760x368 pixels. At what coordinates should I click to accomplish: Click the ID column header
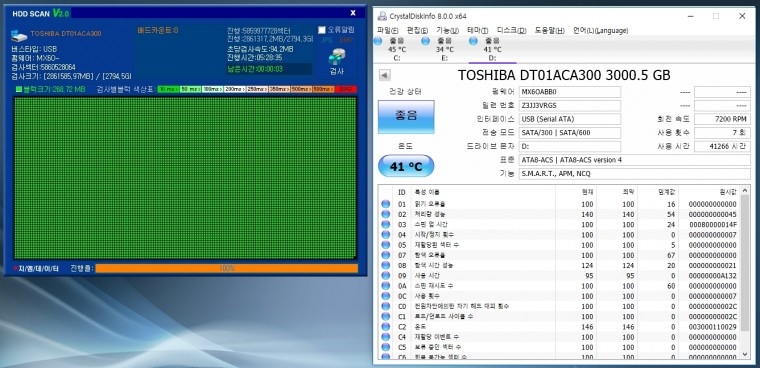point(402,192)
